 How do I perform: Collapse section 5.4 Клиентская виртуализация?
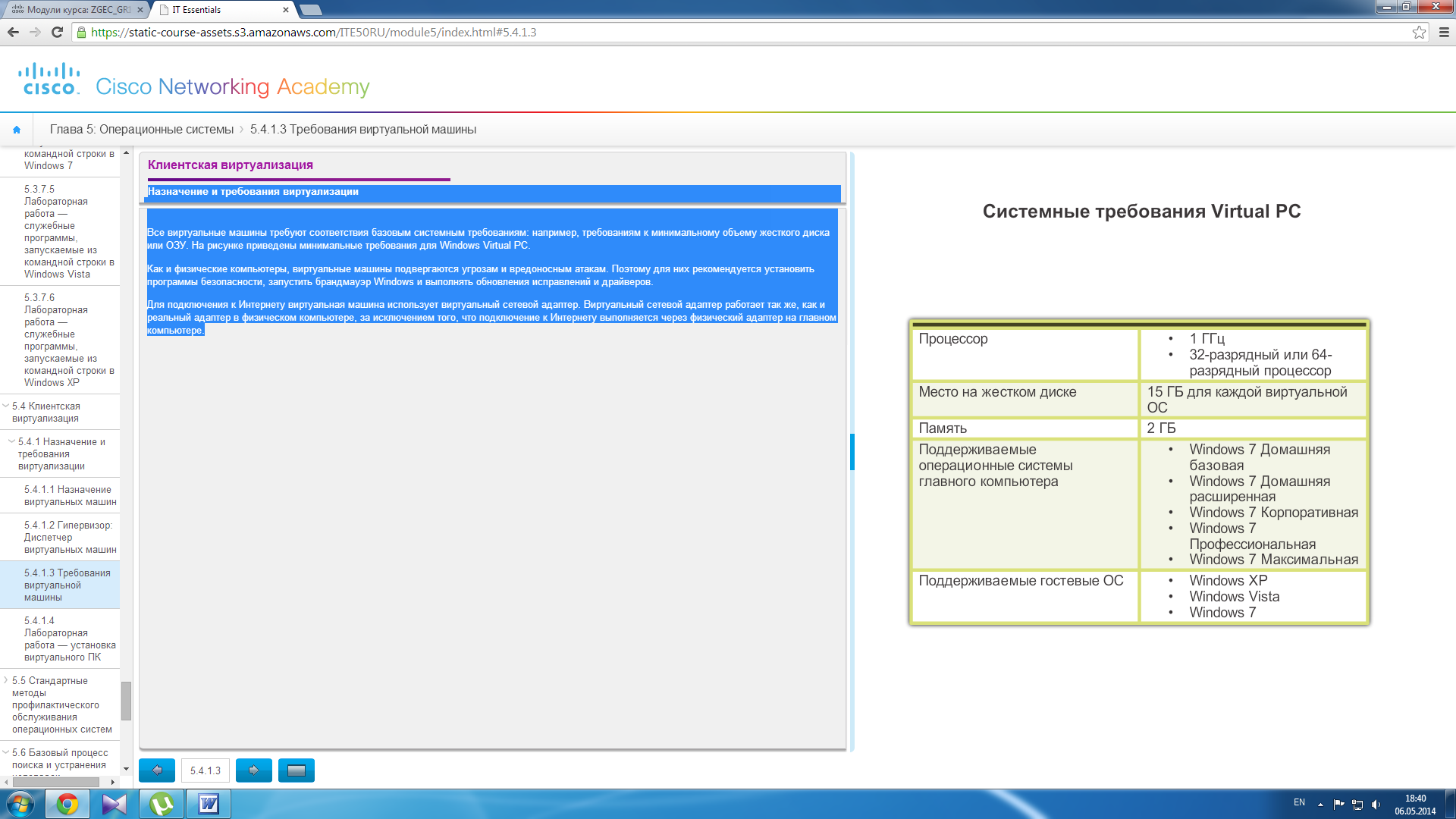pos(6,406)
